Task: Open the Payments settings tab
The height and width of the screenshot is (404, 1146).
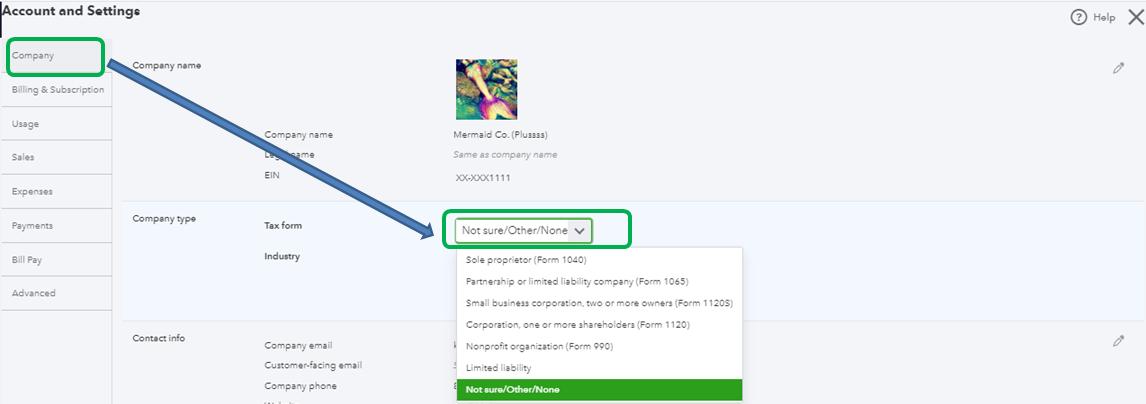Action: click(32, 226)
